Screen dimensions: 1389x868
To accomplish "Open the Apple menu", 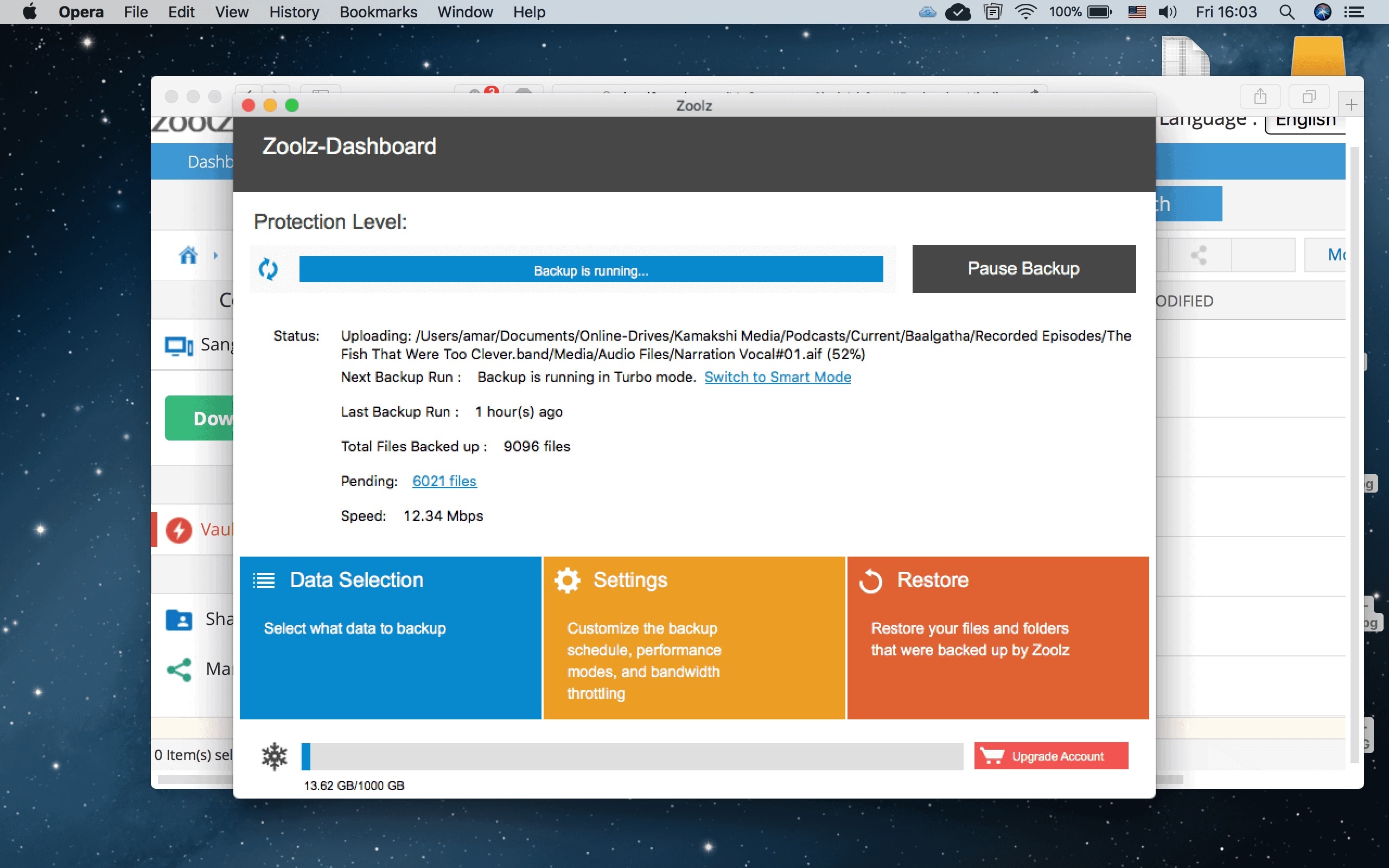I will point(30,11).
